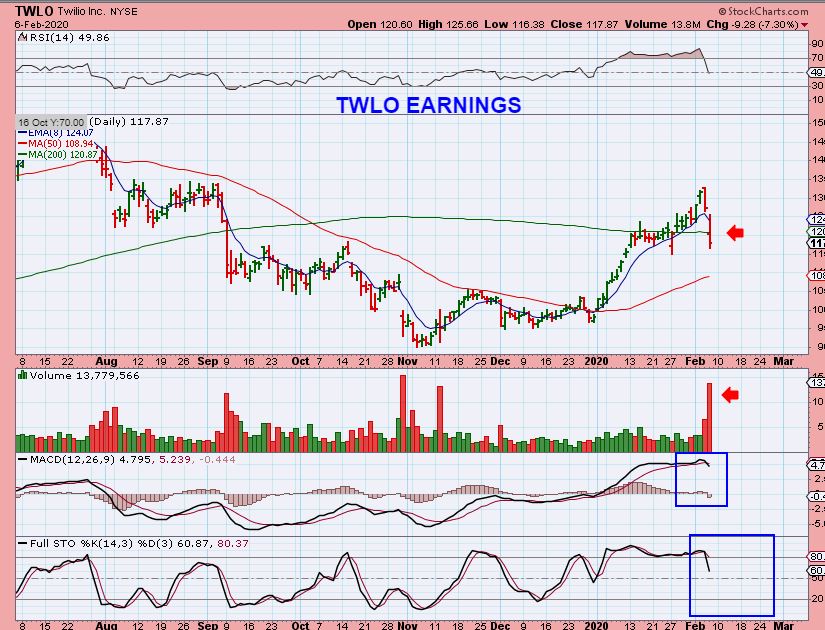Click the 'Low 116.38' value

pyautogui.click(x=514, y=24)
